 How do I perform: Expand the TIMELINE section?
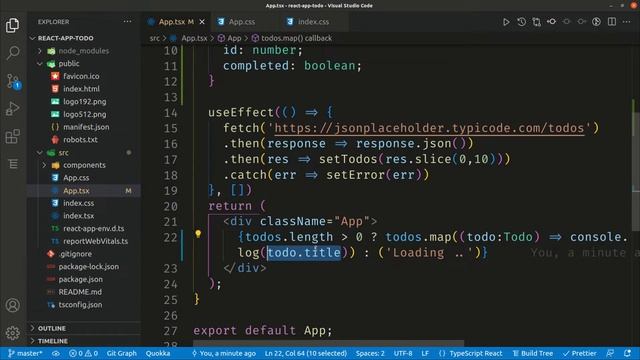tap(84, 341)
